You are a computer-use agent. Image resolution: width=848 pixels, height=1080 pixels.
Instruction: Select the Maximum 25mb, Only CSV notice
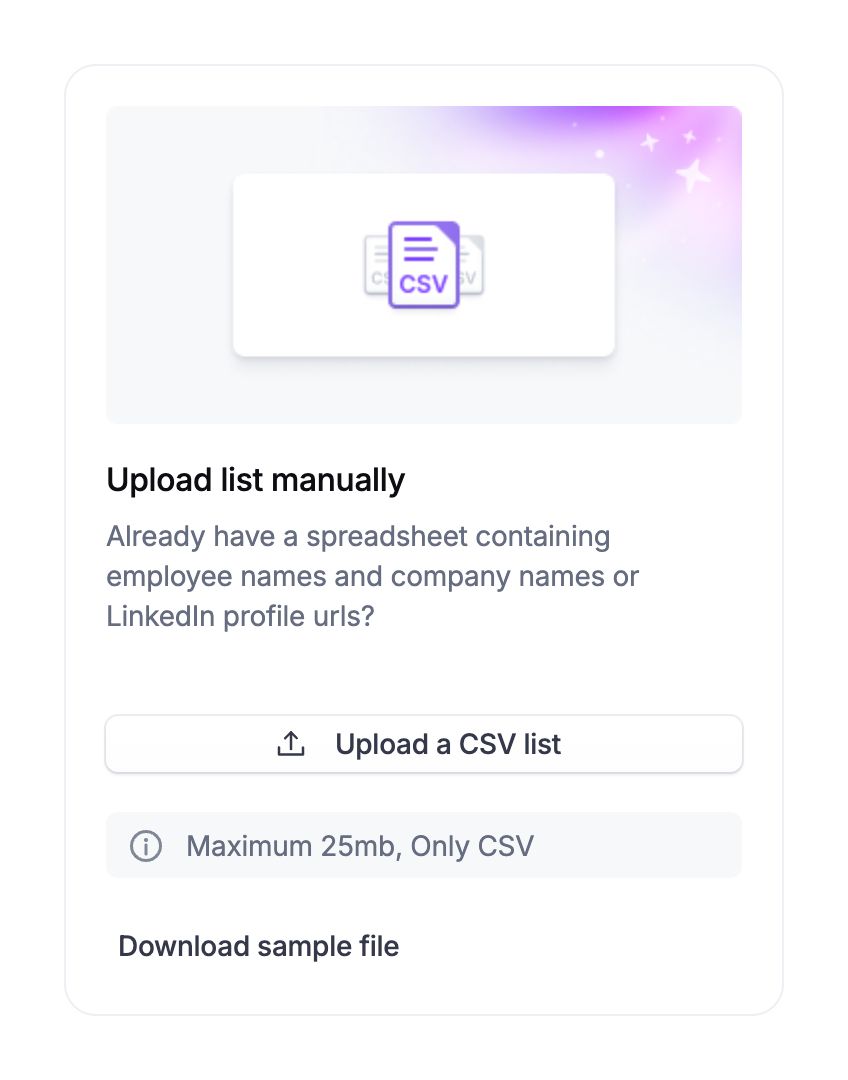point(360,846)
